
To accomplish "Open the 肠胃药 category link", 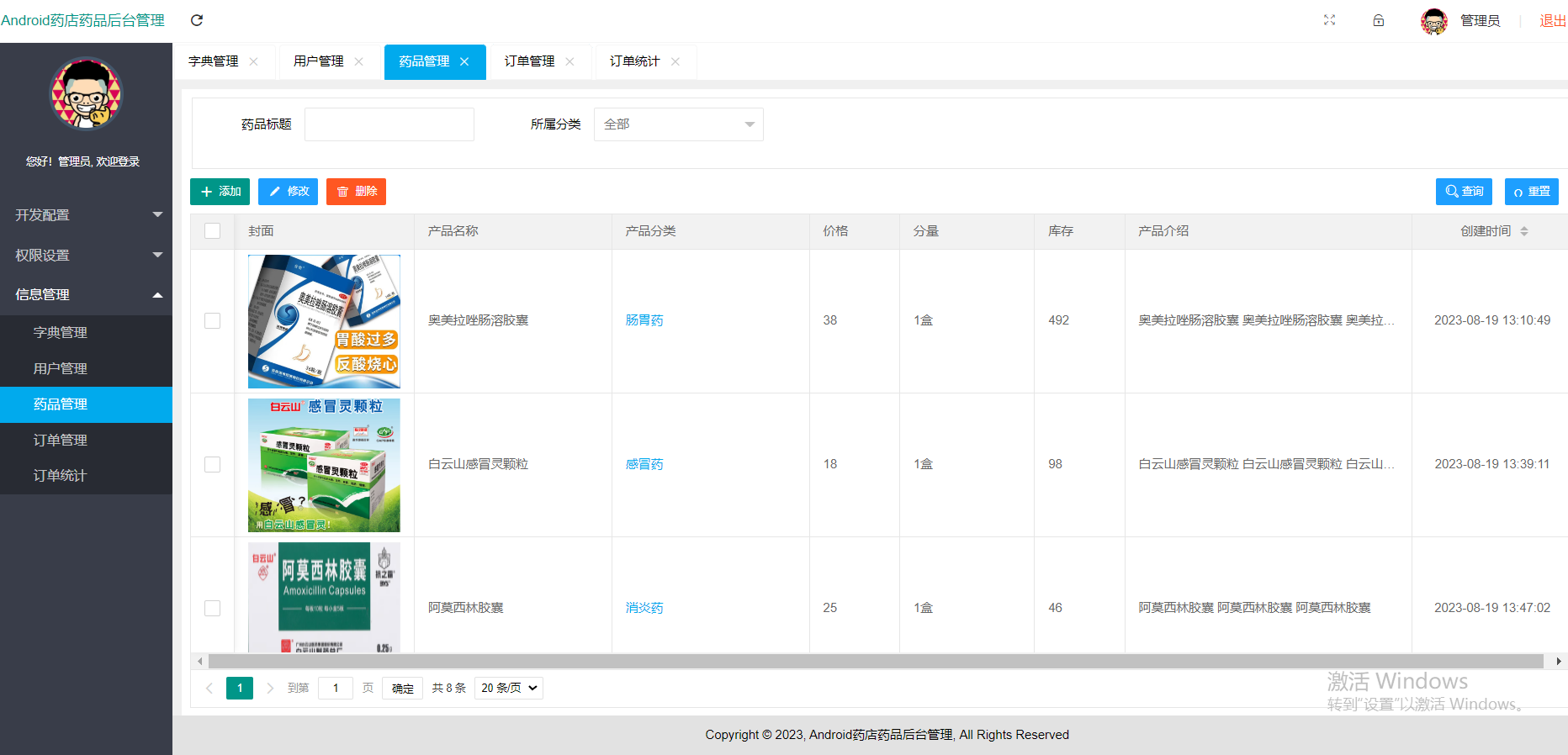I will 644,320.
